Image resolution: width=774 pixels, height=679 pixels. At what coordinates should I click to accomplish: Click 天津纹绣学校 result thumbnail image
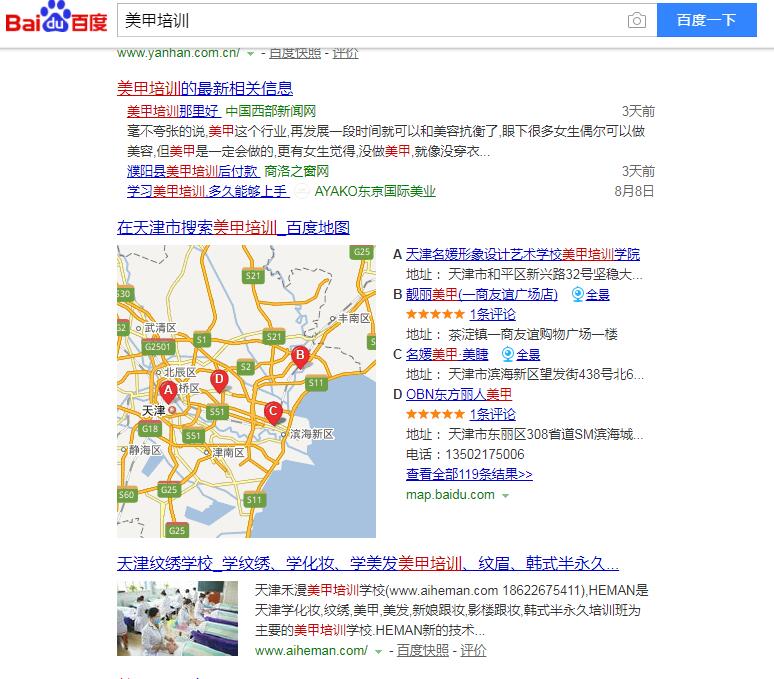(x=177, y=618)
